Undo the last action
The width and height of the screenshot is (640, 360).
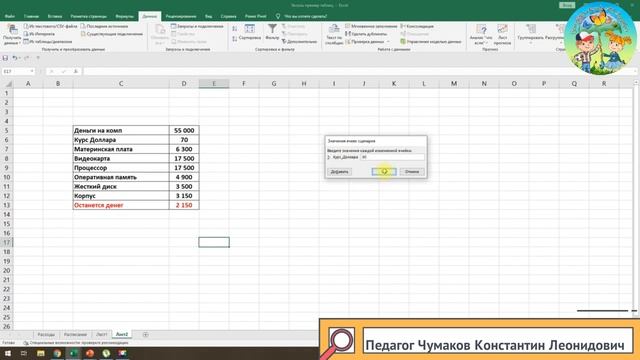tap(14, 58)
